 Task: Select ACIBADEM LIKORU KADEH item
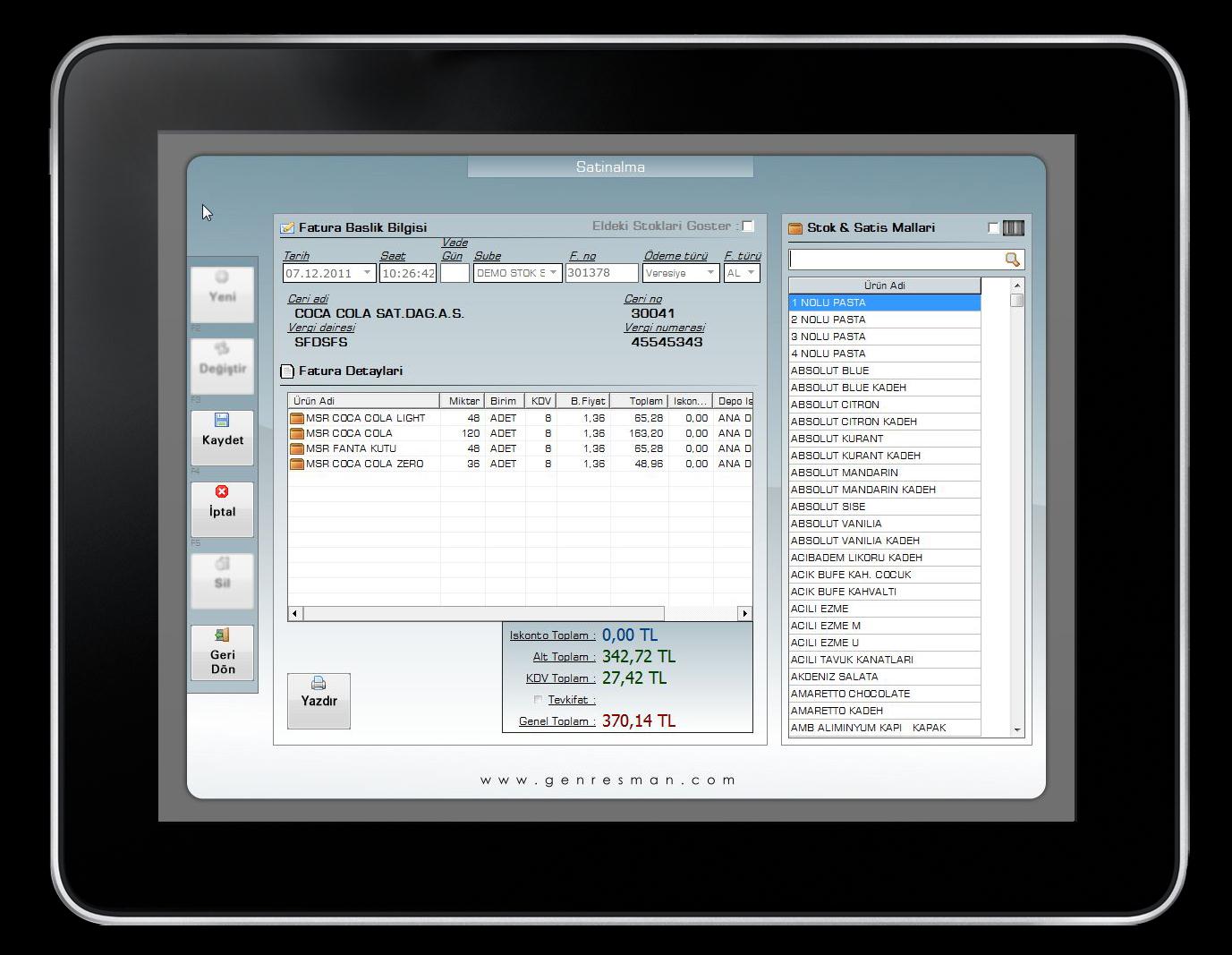point(885,558)
